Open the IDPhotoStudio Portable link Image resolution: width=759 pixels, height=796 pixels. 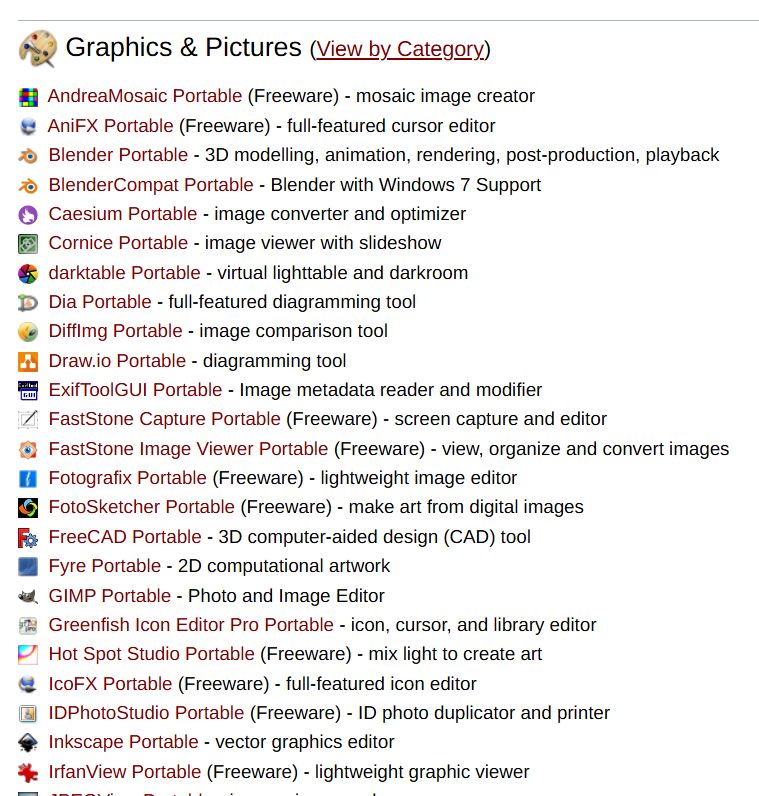tap(146, 713)
